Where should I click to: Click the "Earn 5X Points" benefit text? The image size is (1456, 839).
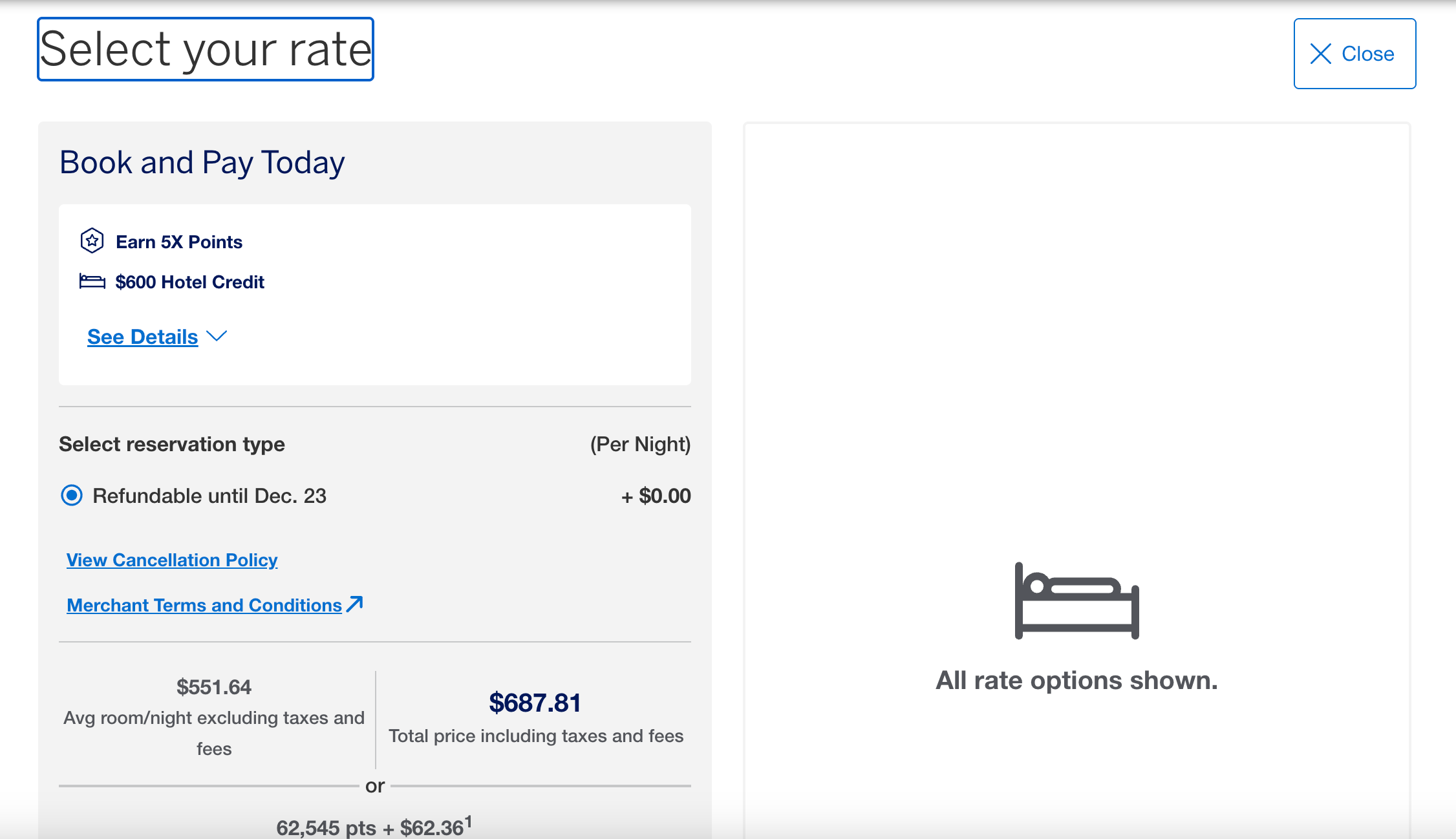click(x=179, y=242)
